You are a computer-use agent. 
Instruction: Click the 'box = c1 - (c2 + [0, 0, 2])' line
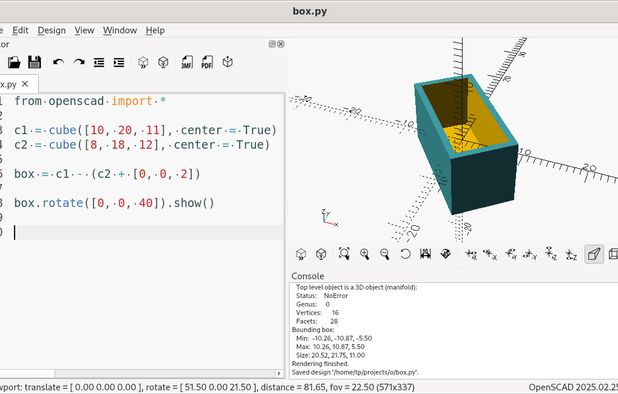(x=107, y=174)
